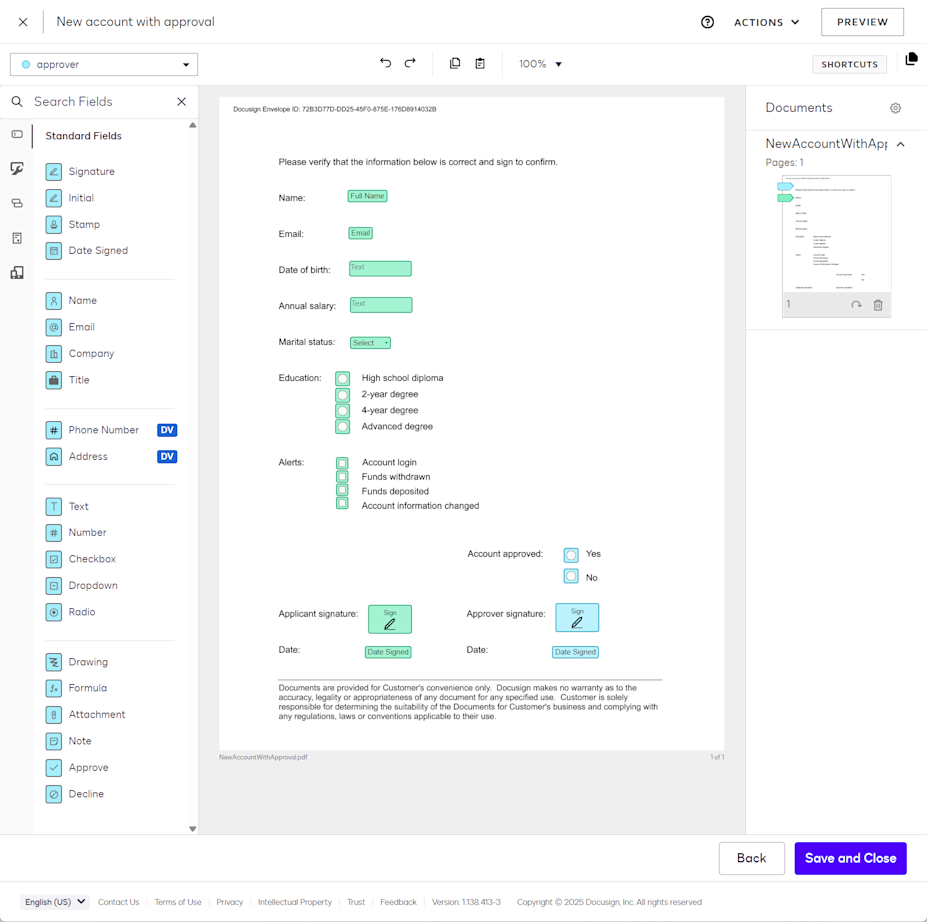
Task: Open PREVIEW mode
Action: click(x=862, y=21)
